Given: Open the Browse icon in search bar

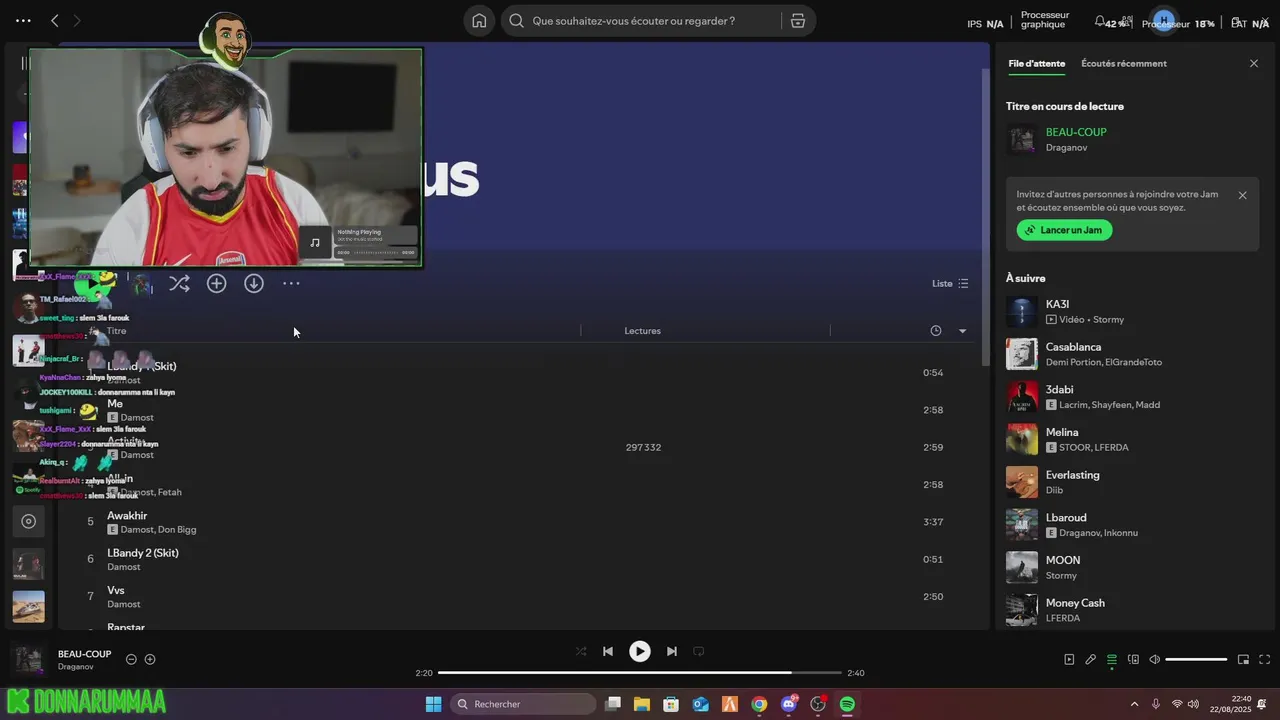Looking at the screenshot, I should click(x=798, y=21).
